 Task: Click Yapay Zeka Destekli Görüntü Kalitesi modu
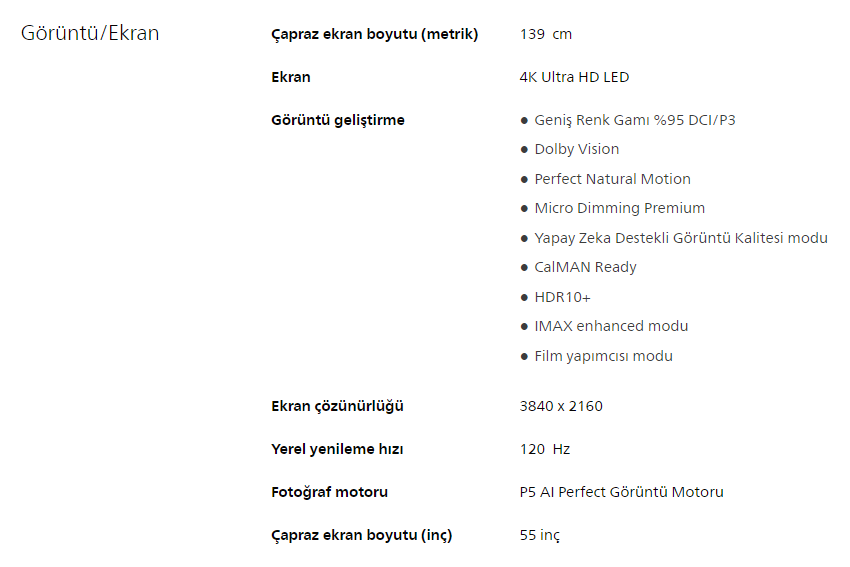681,238
